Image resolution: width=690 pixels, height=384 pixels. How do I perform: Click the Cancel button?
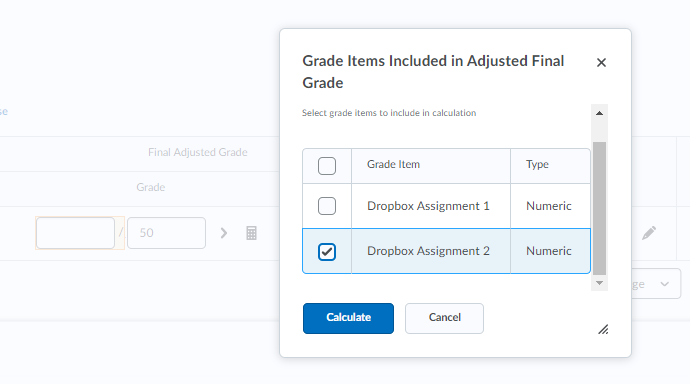[x=444, y=318]
